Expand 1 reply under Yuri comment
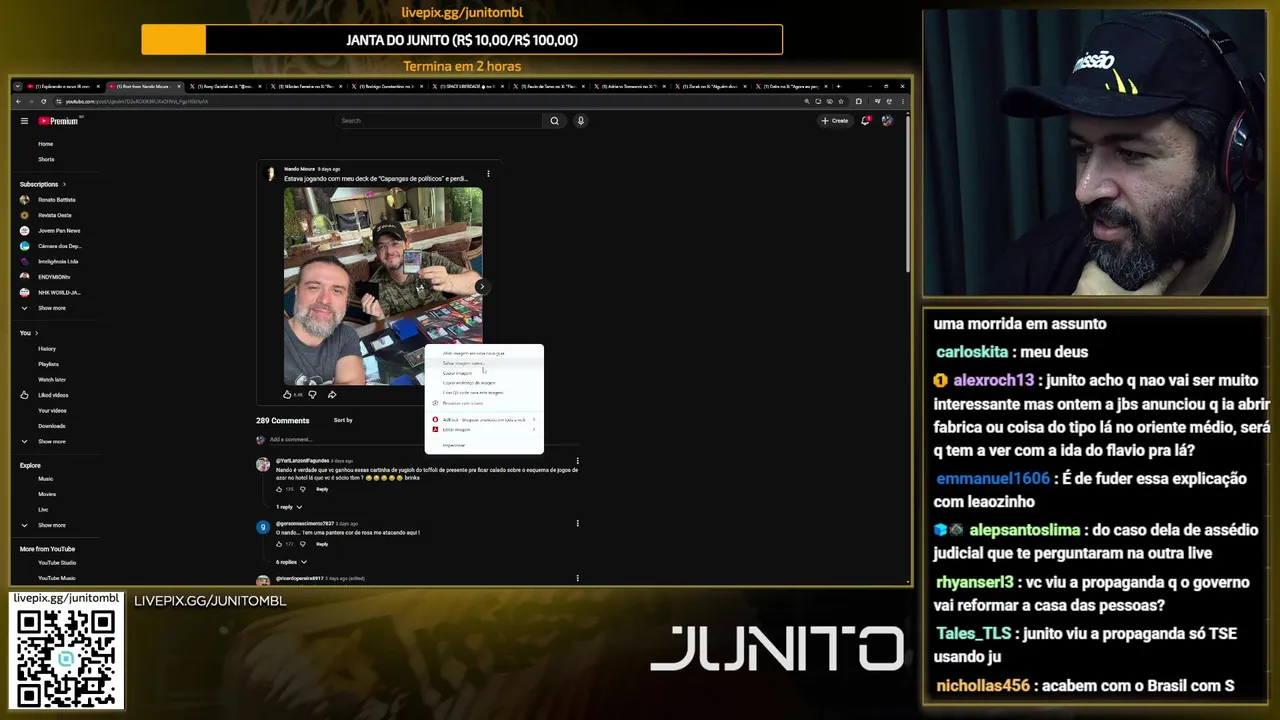The image size is (1280, 720). (x=289, y=507)
